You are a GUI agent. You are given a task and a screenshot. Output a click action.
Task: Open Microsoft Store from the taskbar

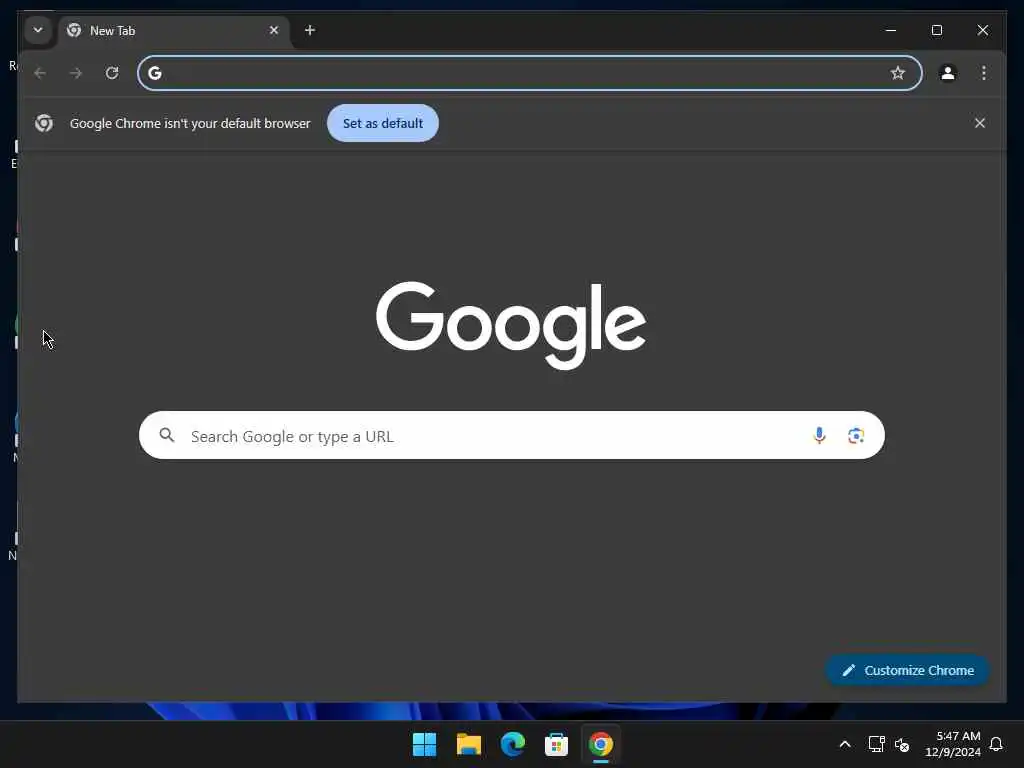tap(556, 744)
